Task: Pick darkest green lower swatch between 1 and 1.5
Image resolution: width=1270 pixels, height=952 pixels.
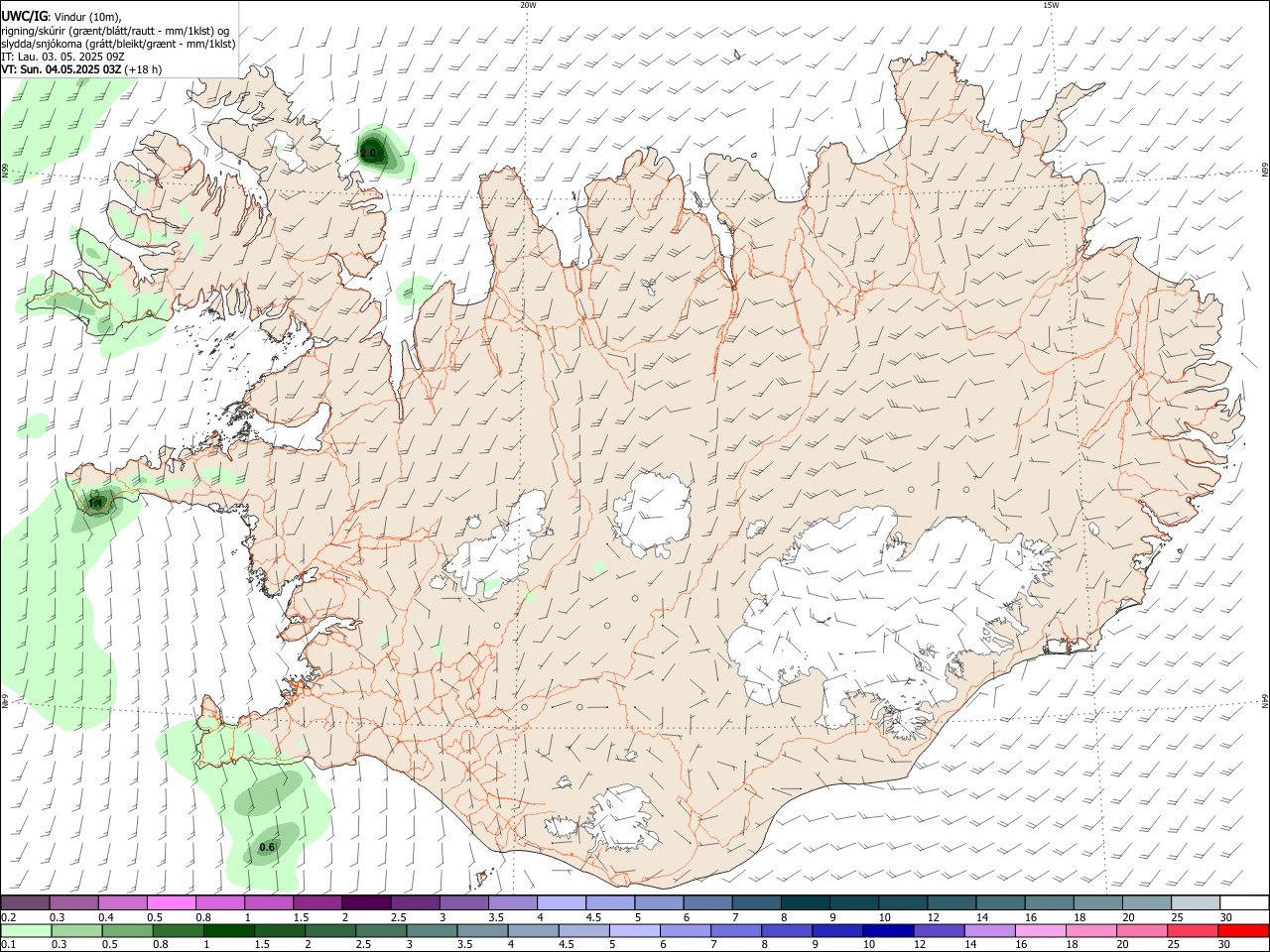Action: tap(228, 930)
